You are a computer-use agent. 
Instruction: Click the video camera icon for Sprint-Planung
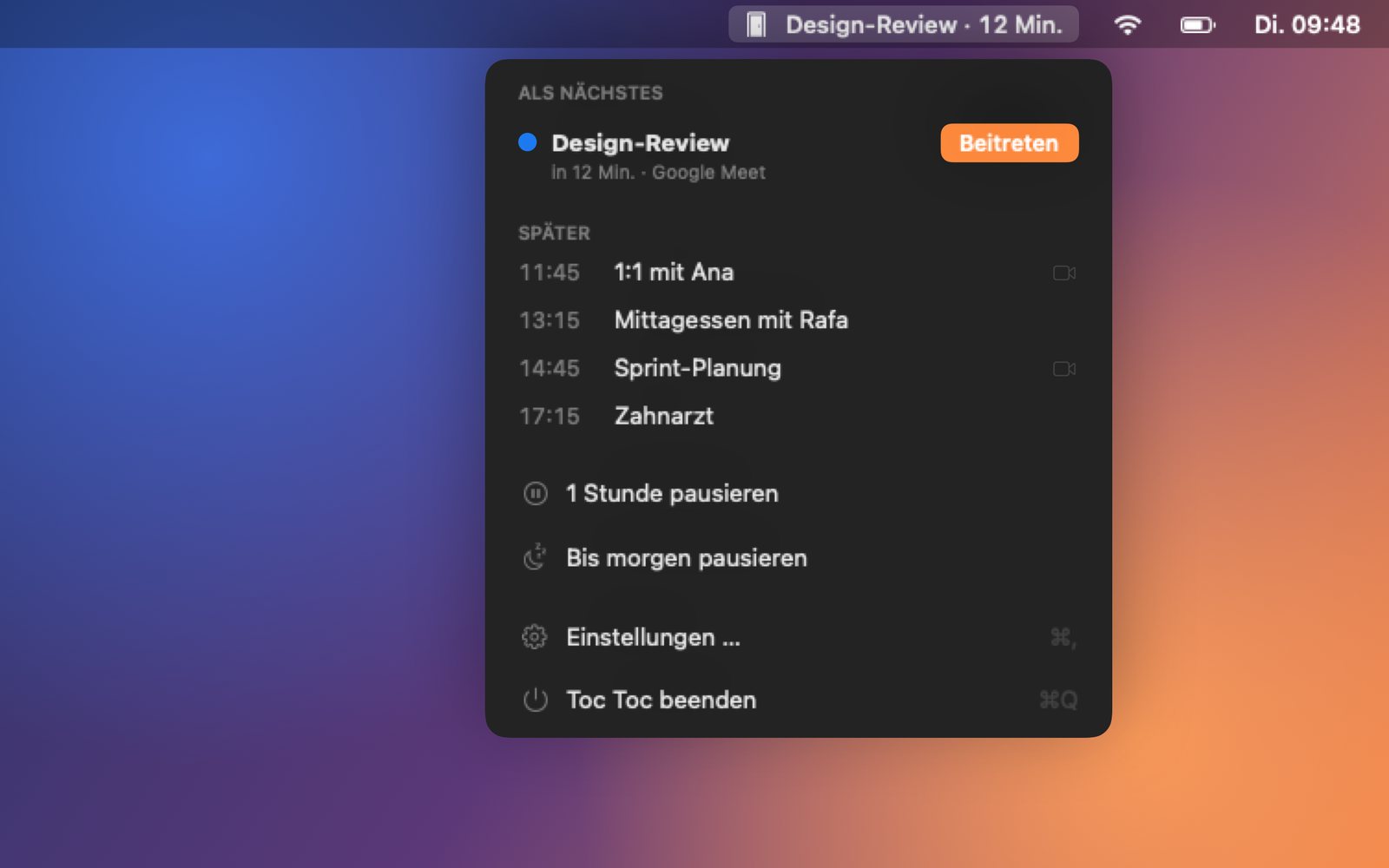pyautogui.click(x=1064, y=369)
